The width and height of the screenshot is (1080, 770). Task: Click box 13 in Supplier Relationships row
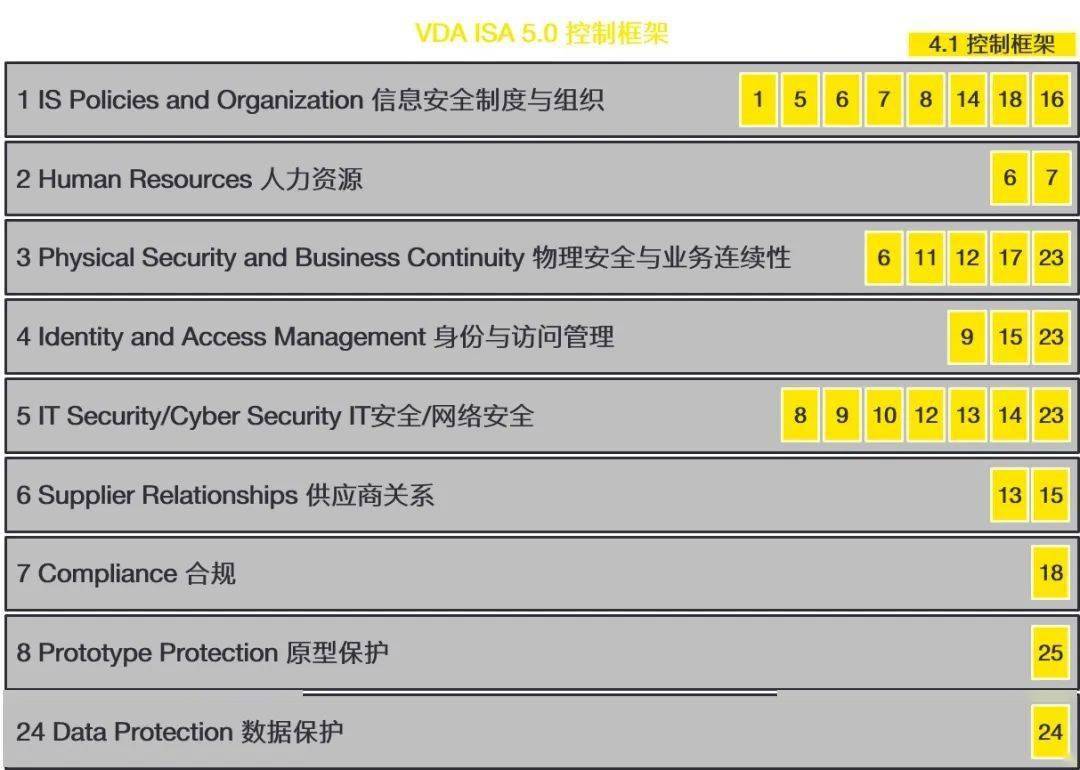(1010, 494)
